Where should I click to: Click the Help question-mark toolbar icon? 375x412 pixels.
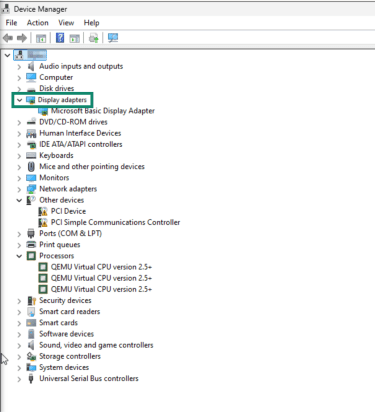(60, 38)
